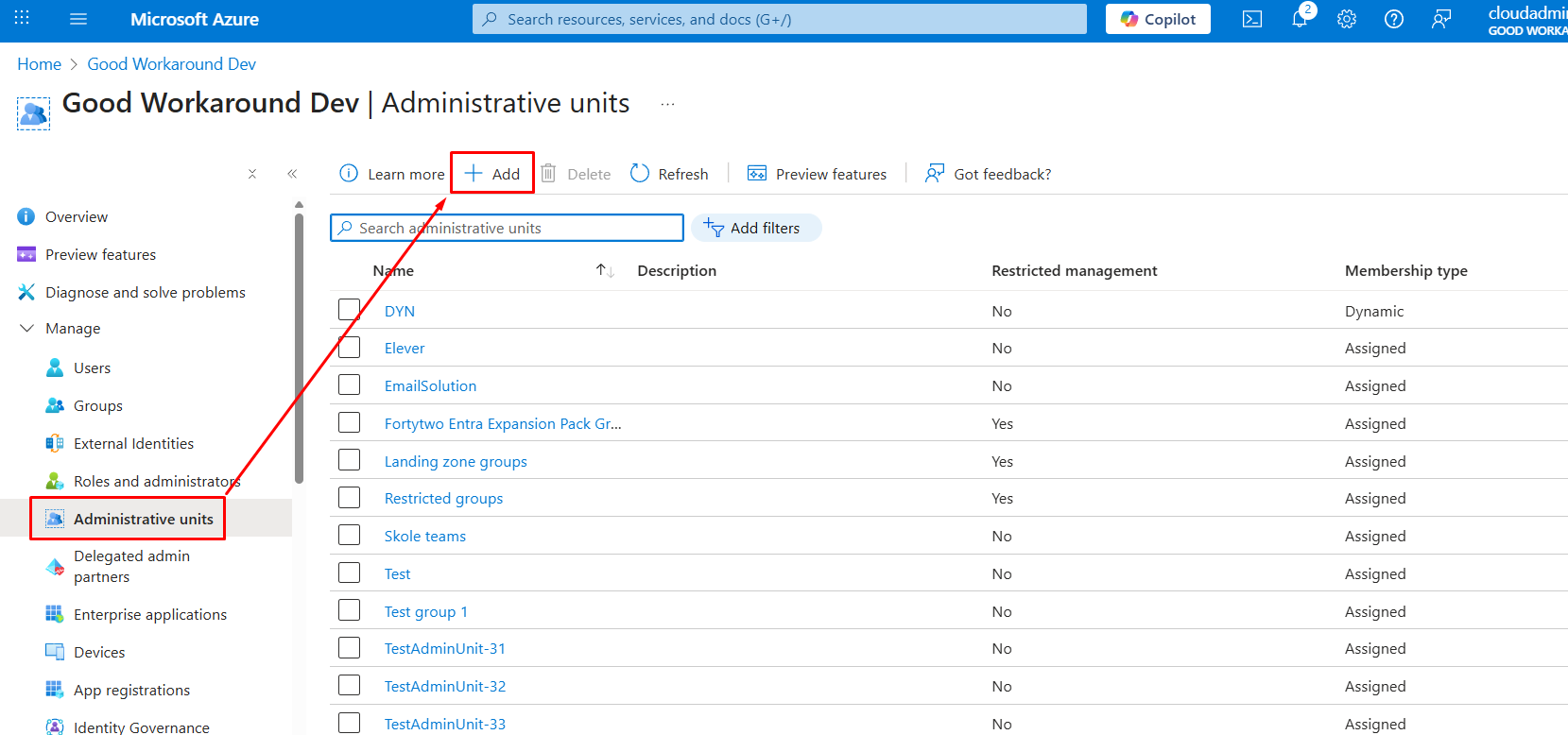
Task: Open the Azure portal hamburger menu
Action: click(78, 20)
